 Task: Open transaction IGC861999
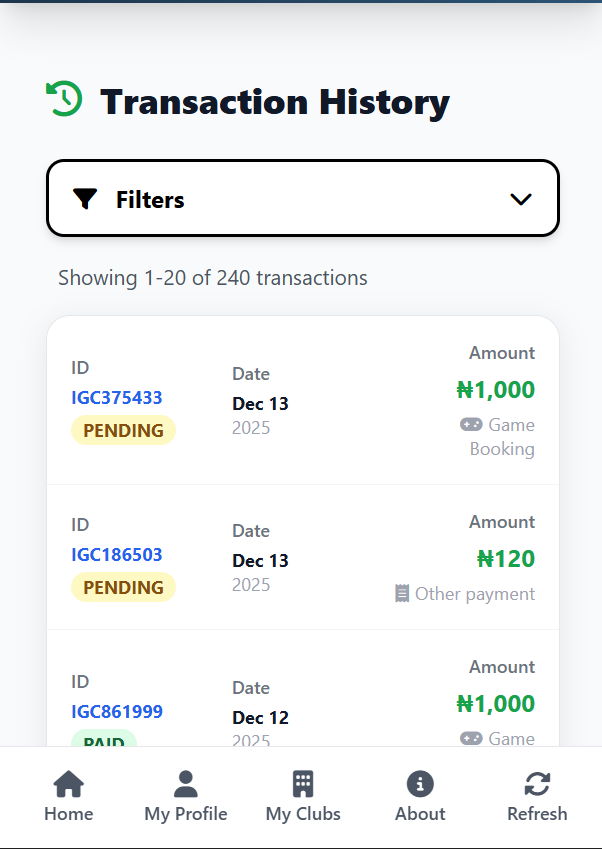[117, 711]
